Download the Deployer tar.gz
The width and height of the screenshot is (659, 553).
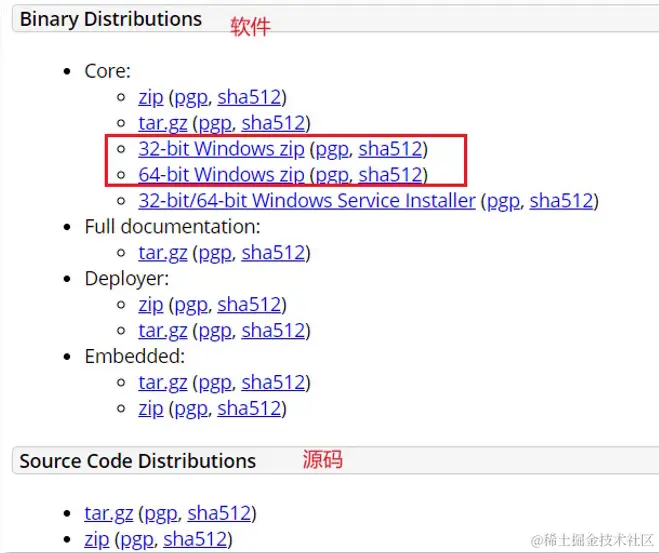(x=163, y=331)
